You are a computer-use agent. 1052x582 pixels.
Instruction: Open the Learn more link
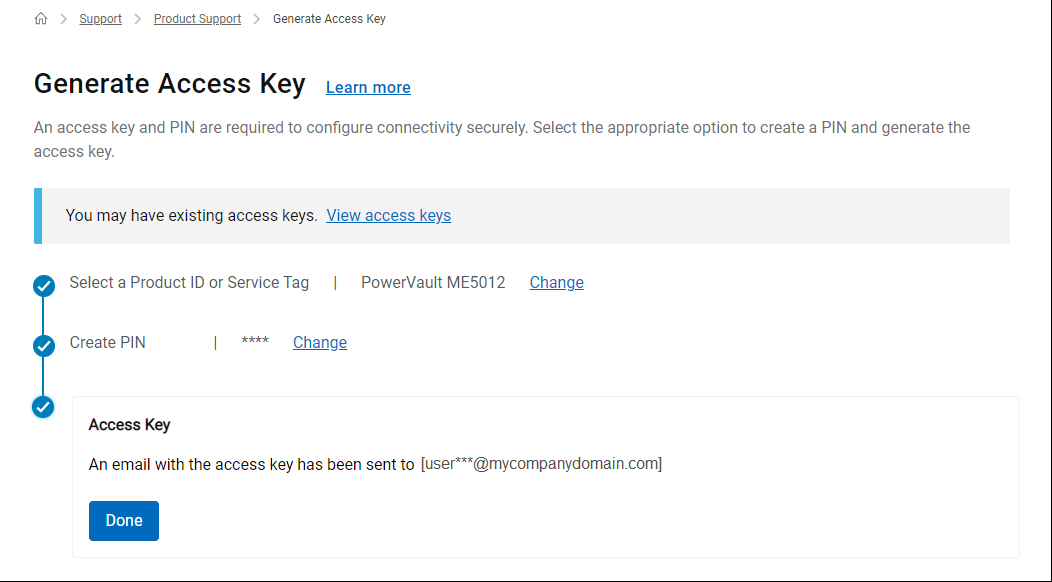368,88
